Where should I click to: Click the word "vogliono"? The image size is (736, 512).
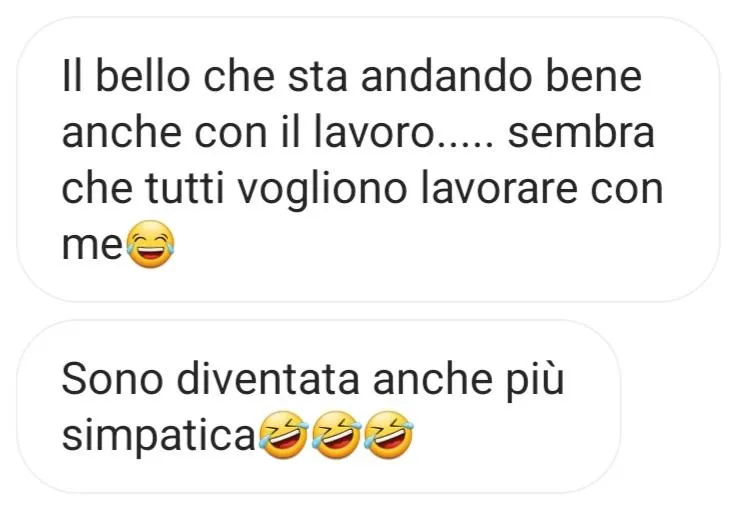322,191
